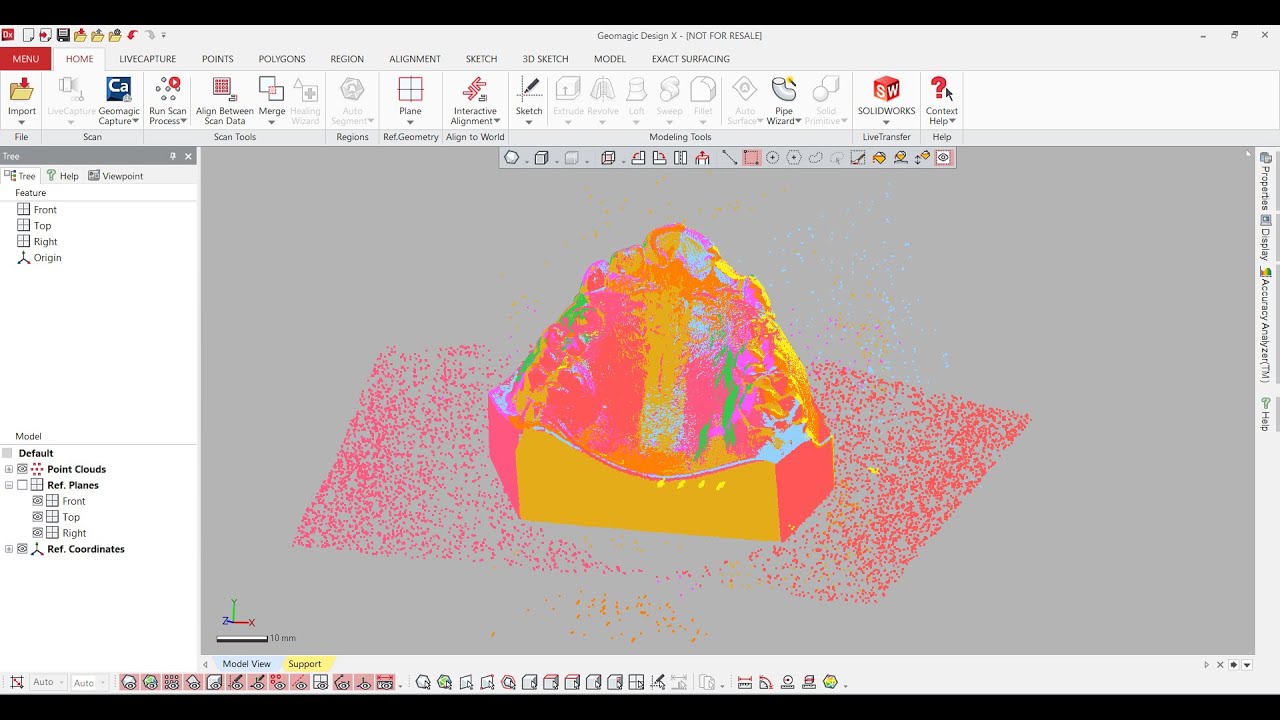
Task: Open the Plane dropdown arrow
Action: pos(410,122)
